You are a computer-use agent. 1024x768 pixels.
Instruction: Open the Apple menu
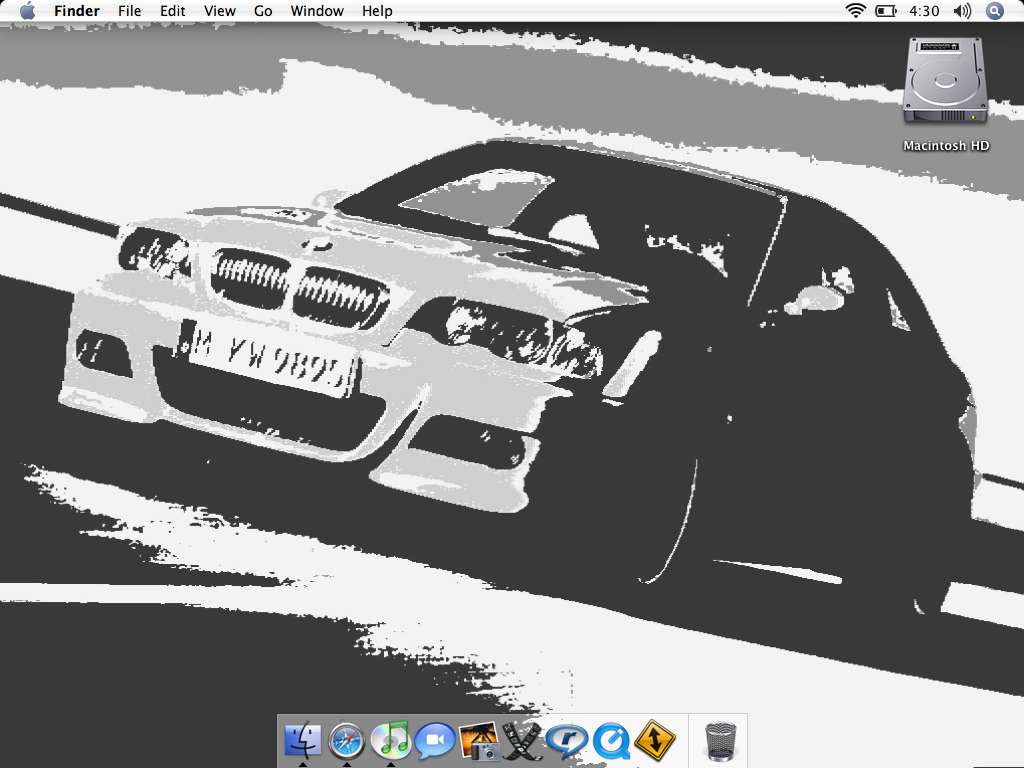coord(27,11)
